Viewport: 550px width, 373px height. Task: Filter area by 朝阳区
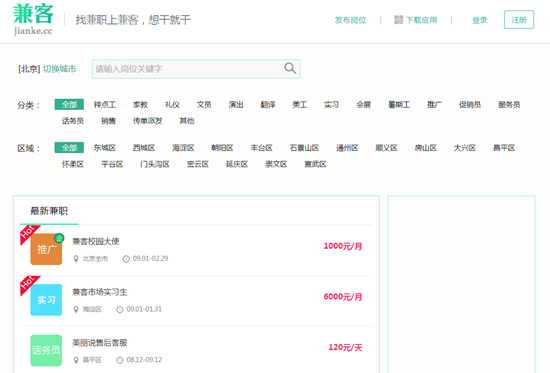[222, 148]
